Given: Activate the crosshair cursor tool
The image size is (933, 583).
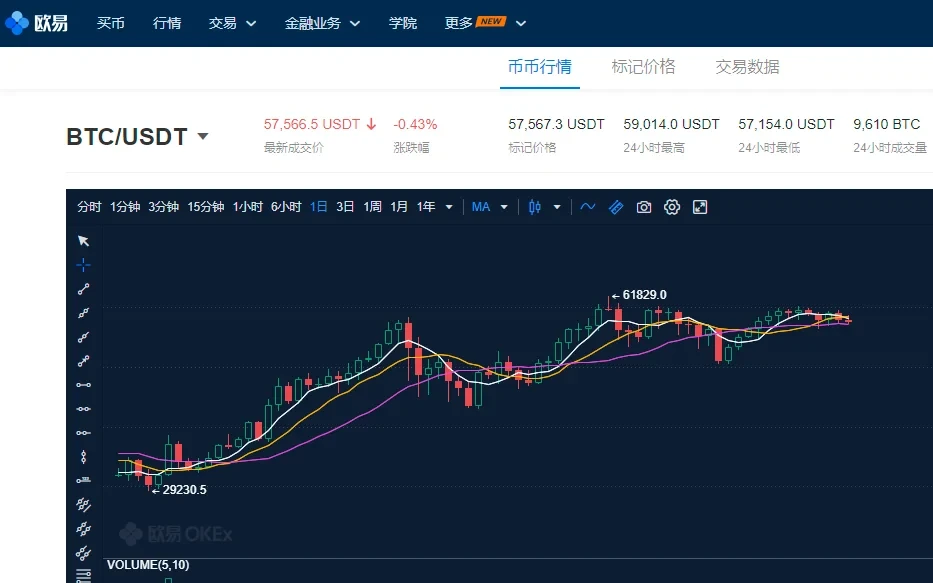Looking at the screenshot, I should 84,265.
